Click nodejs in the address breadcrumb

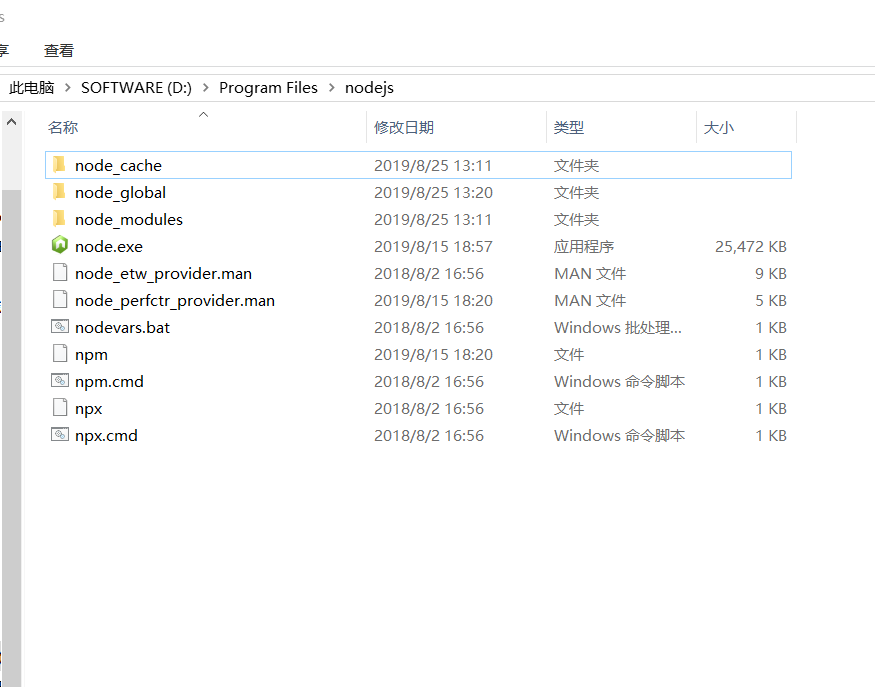point(369,88)
